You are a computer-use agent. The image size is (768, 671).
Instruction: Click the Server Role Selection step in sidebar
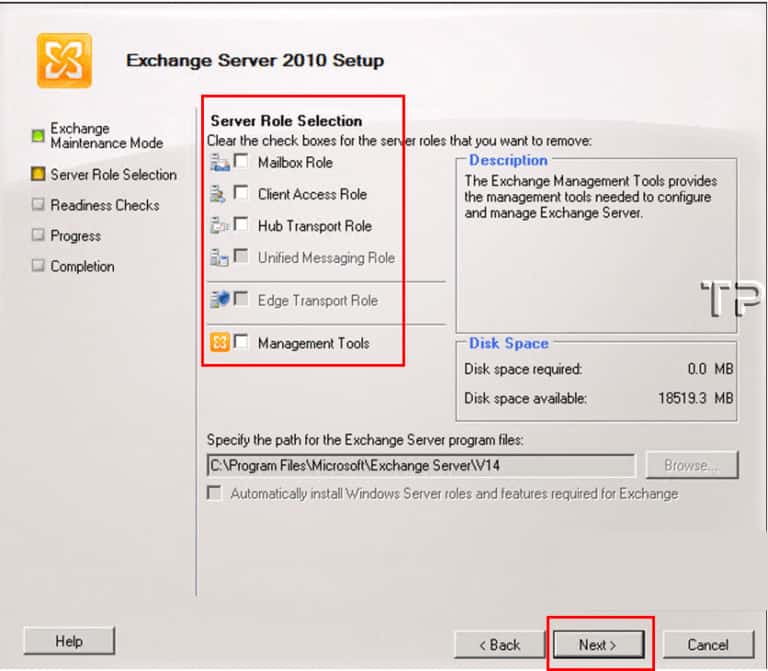(x=113, y=174)
